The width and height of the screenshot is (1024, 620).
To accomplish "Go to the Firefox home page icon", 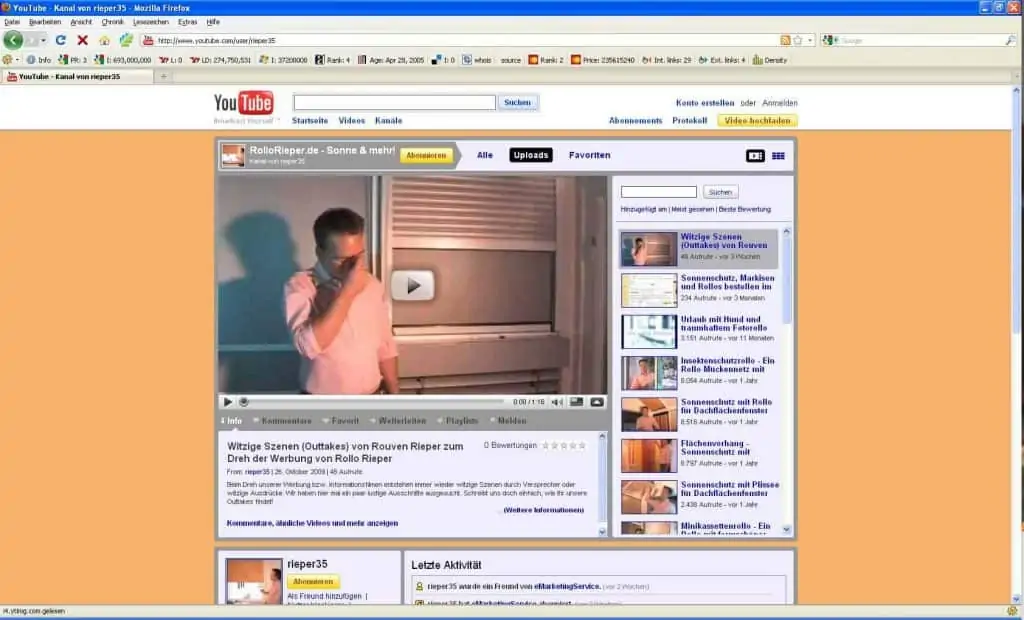I will 104,40.
